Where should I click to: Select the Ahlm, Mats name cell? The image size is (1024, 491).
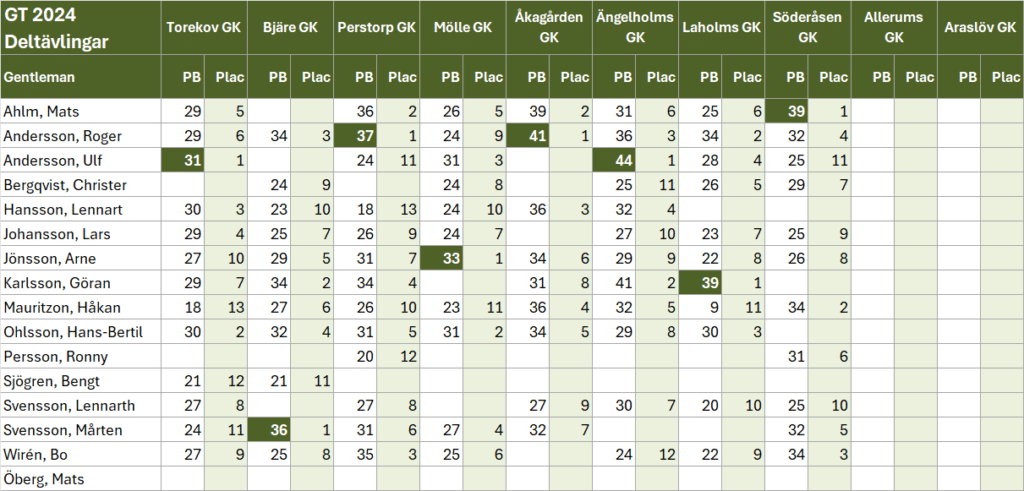pos(80,112)
